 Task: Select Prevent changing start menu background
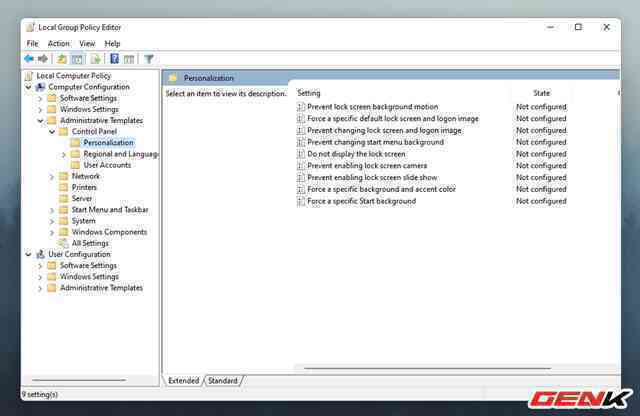[375, 142]
